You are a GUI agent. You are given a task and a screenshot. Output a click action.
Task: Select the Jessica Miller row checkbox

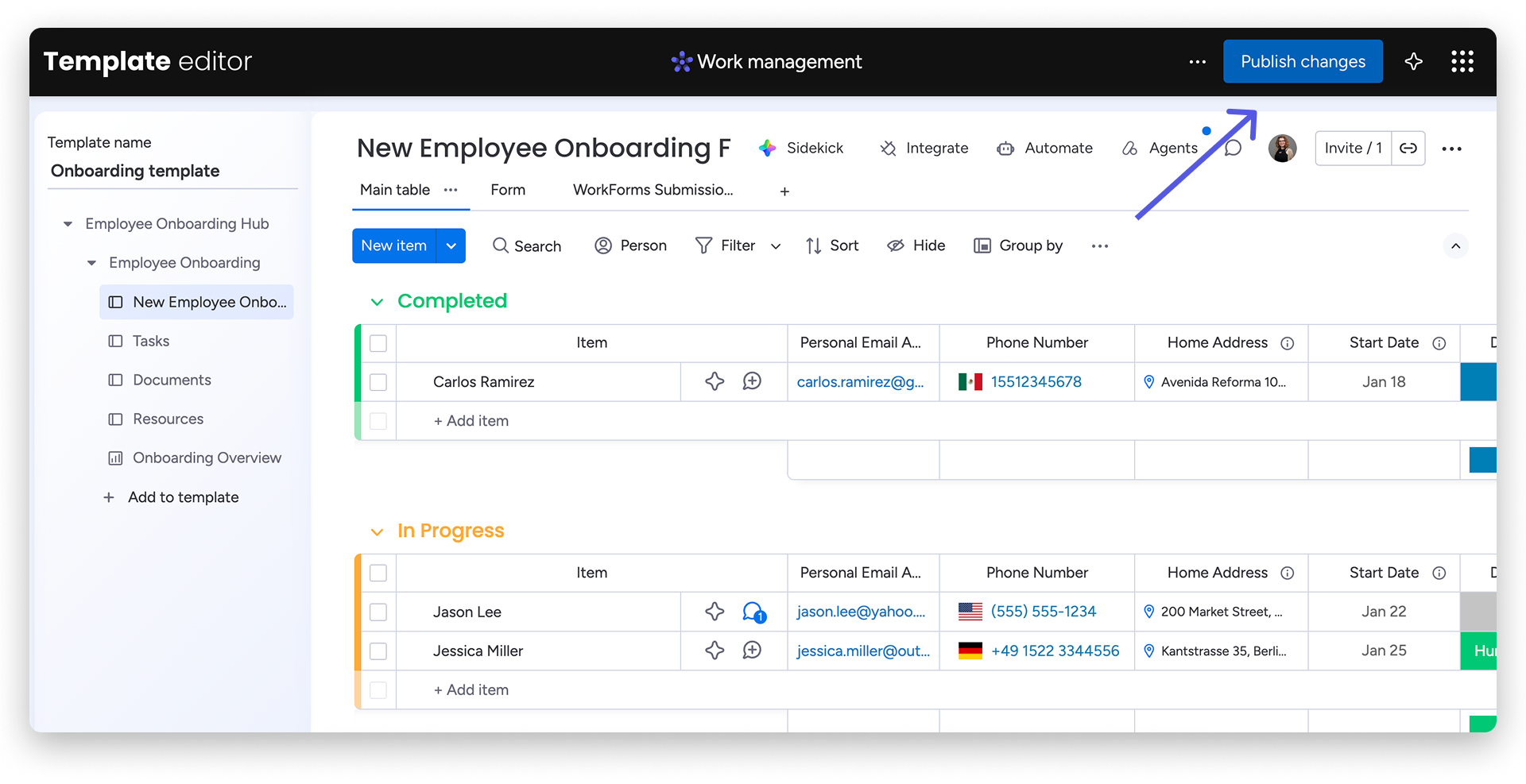pyautogui.click(x=378, y=651)
